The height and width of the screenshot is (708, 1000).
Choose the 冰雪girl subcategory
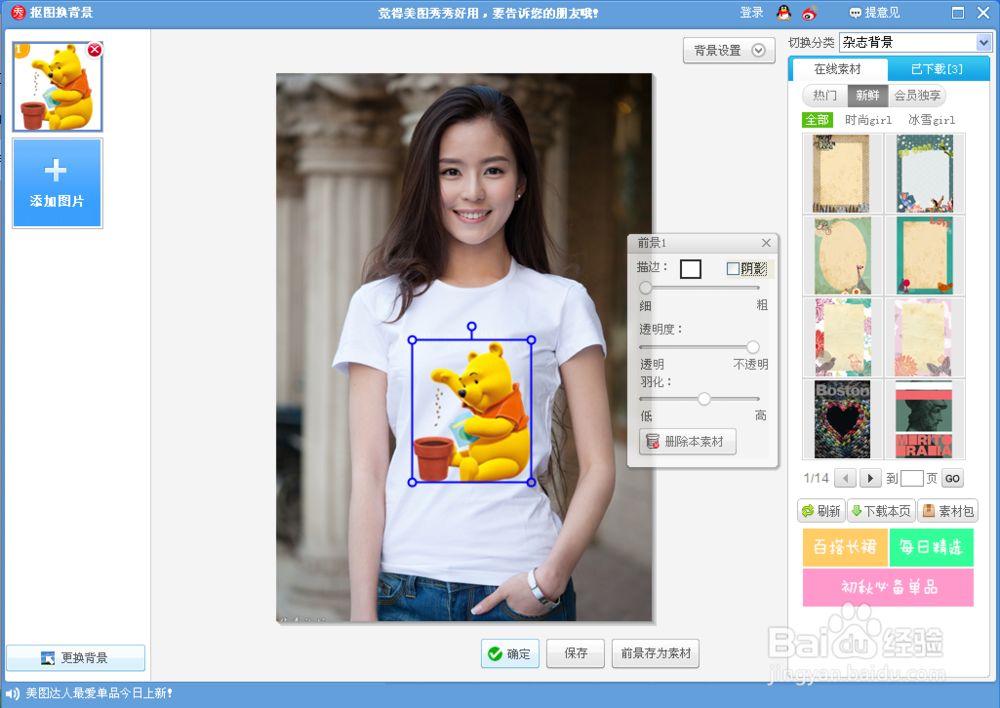(x=931, y=119)
